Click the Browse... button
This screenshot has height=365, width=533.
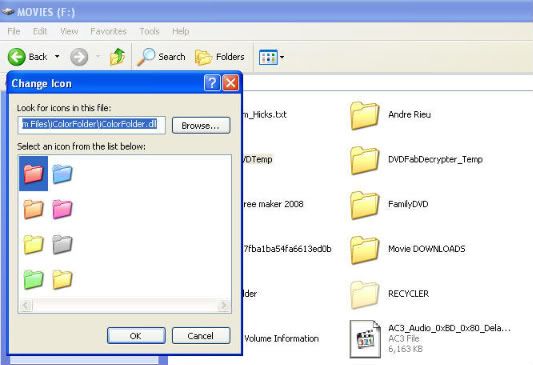[x=201, y=125]
